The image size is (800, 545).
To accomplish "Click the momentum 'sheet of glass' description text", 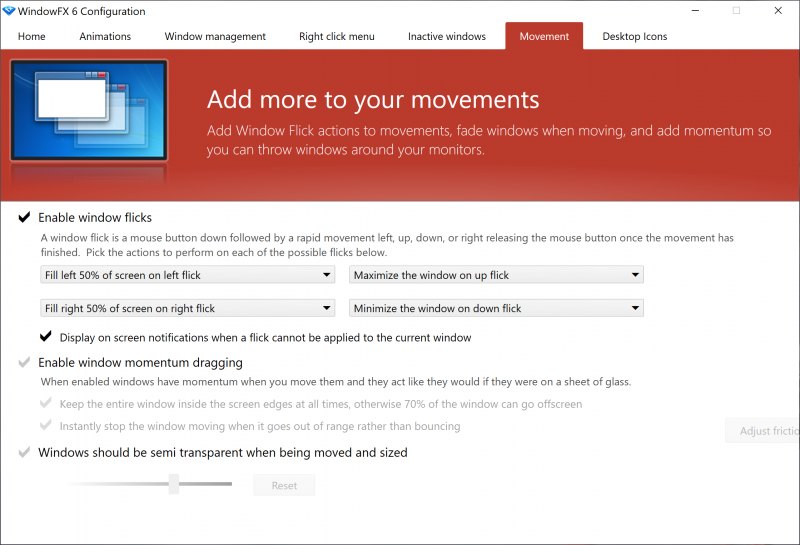I will click(x=336, y=382).
